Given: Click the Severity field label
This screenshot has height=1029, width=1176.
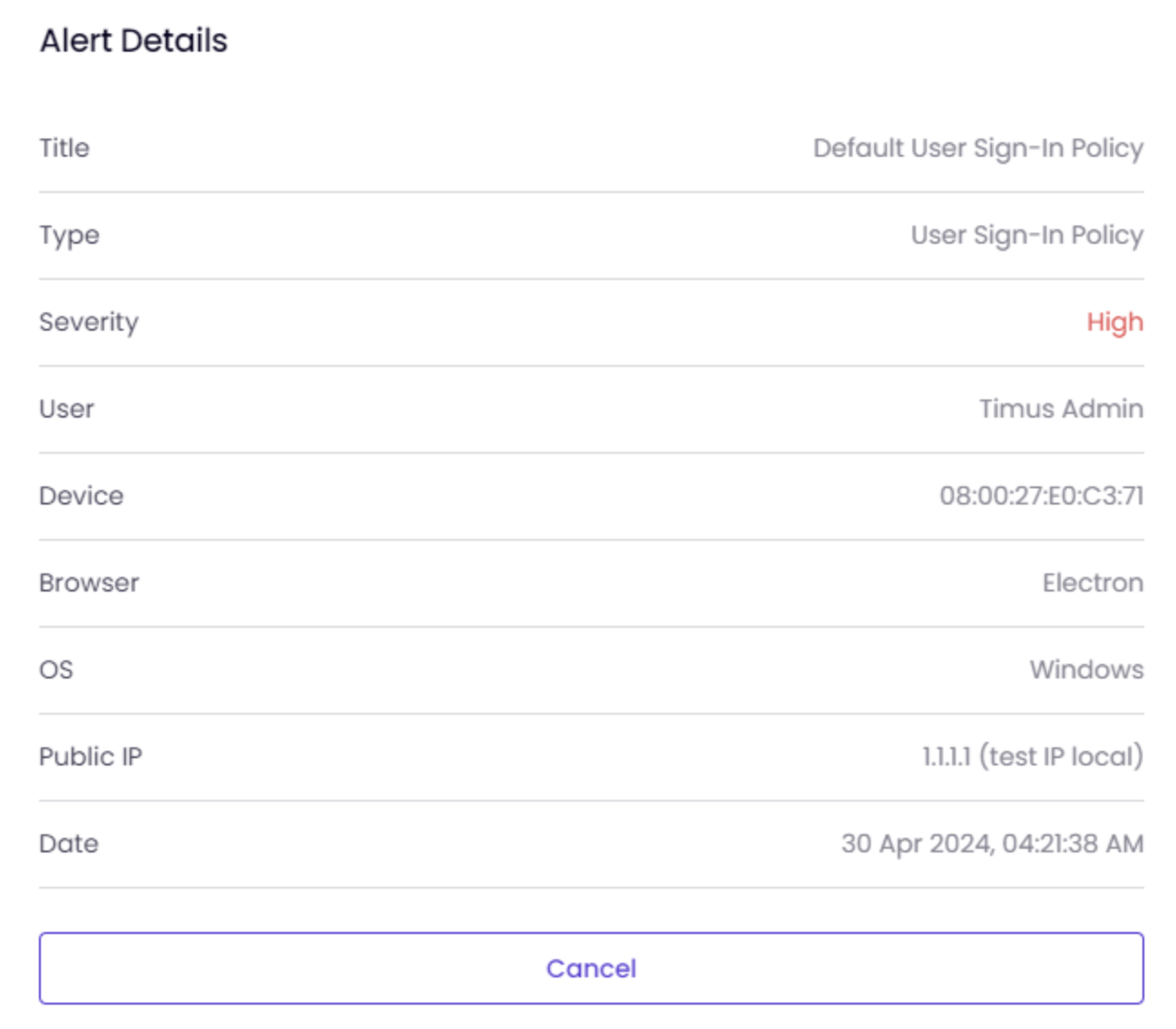Looking at the screenshot, I should [x=89, y=322].
